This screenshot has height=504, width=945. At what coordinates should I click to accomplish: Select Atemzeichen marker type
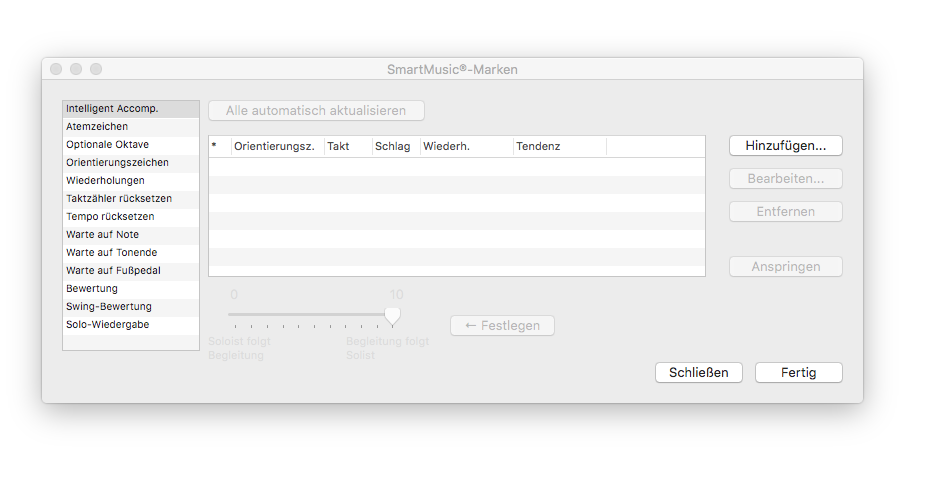point(131,127)
